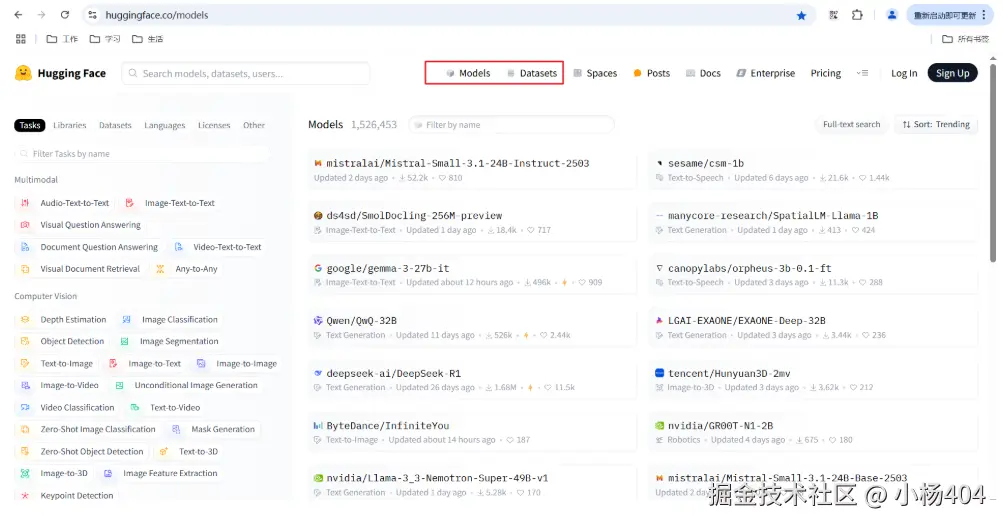
Task: Open Datasets in the top navigation
Action: coord(532,73)
